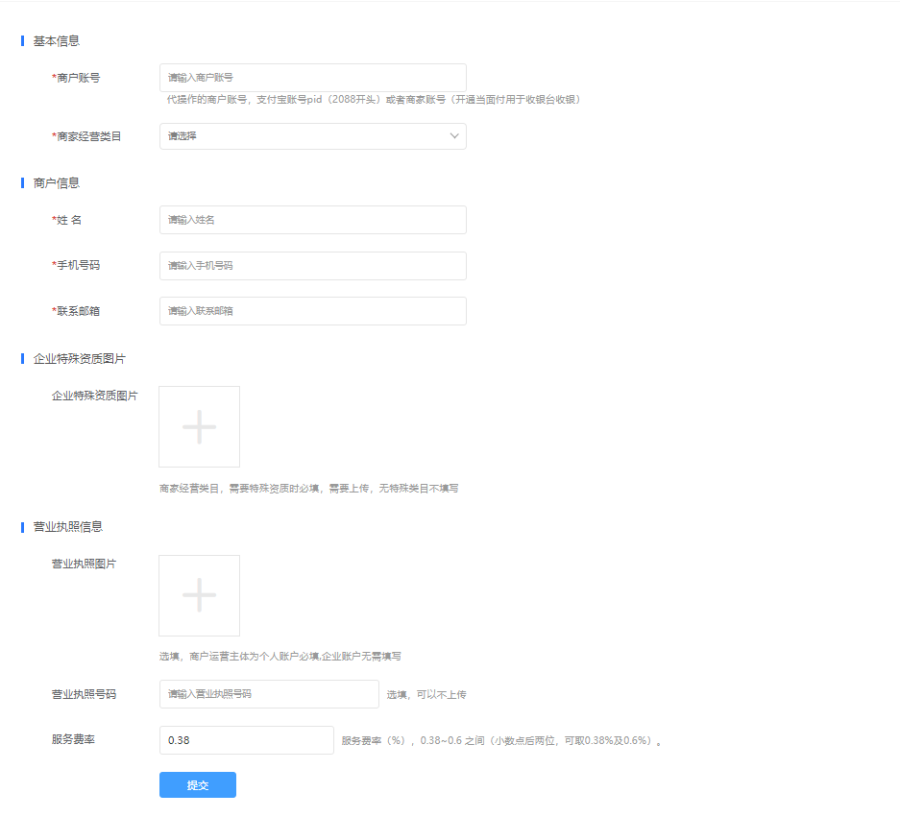Select the 联系邮箱 email input field
Image resolution: width=900 pixels, height=817 pixels.
point(313,311)
